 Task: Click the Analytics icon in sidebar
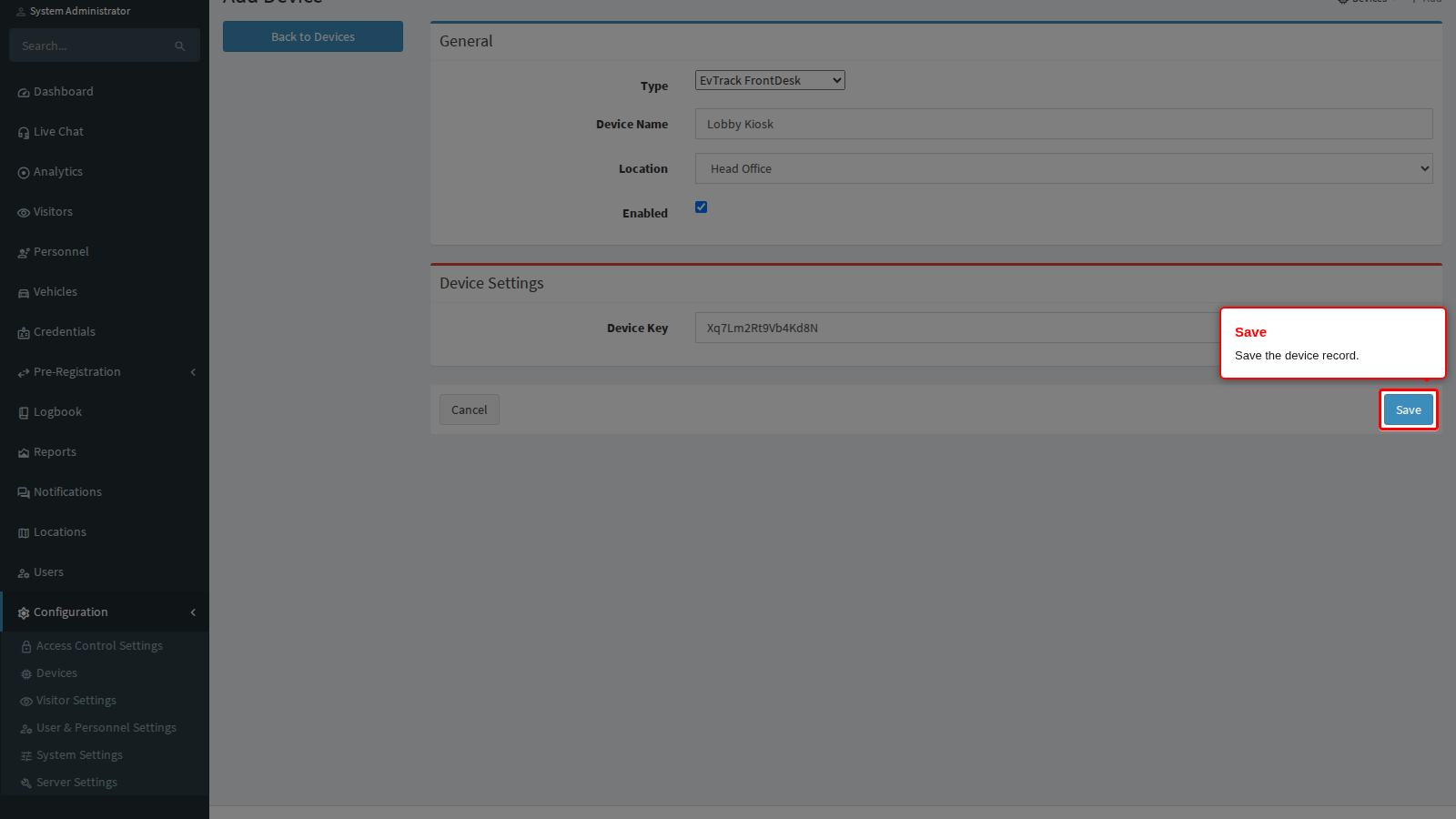[x=24, y=173]
